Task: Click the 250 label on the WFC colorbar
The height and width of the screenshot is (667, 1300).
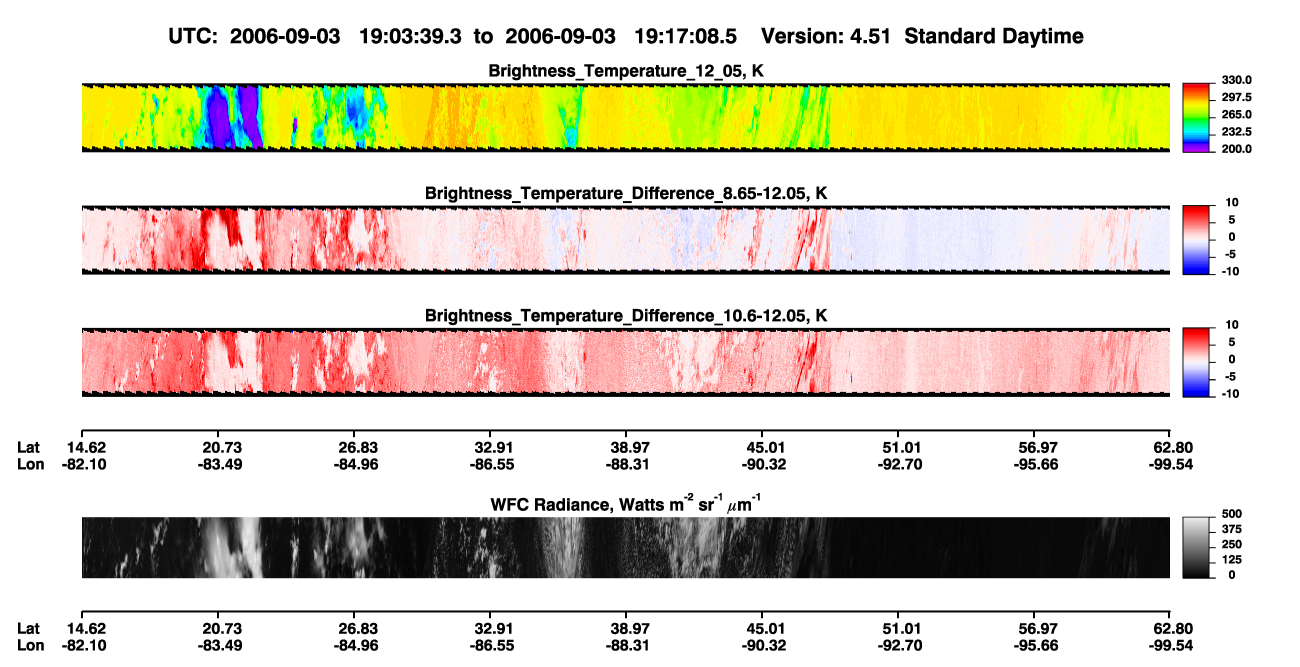Action: [1232, 545]
